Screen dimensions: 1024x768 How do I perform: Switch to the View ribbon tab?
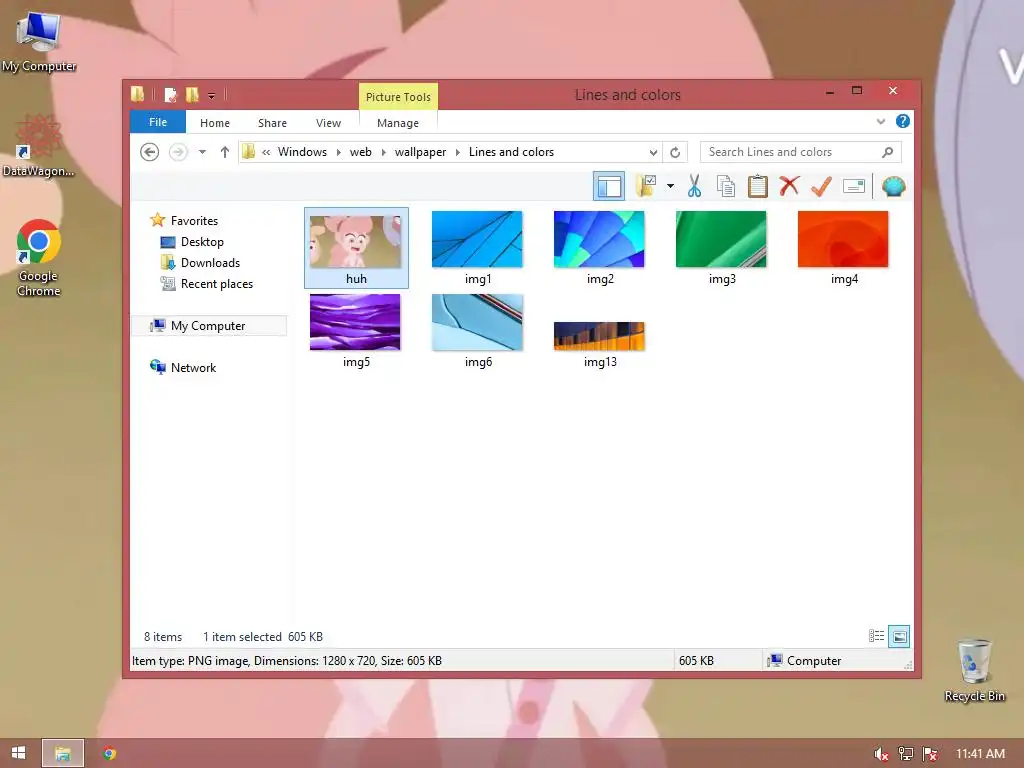point(328,123)
